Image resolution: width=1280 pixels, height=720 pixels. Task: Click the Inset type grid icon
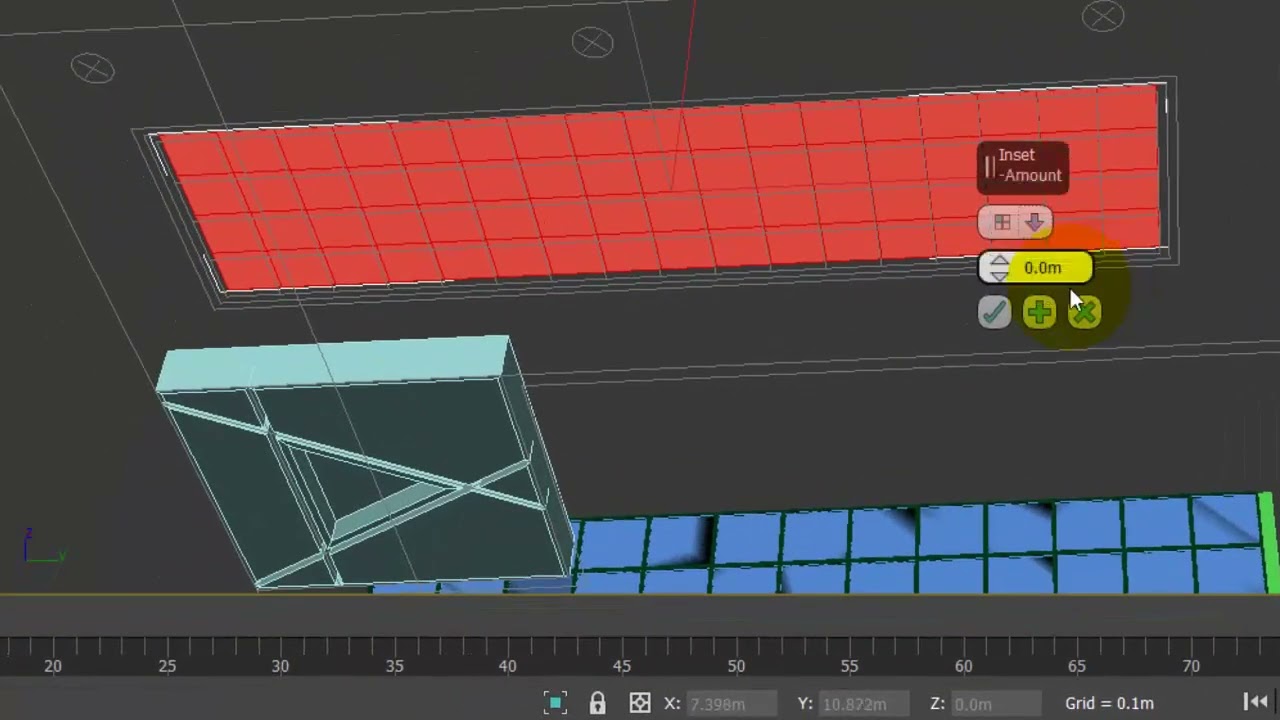click(1001, 222)
